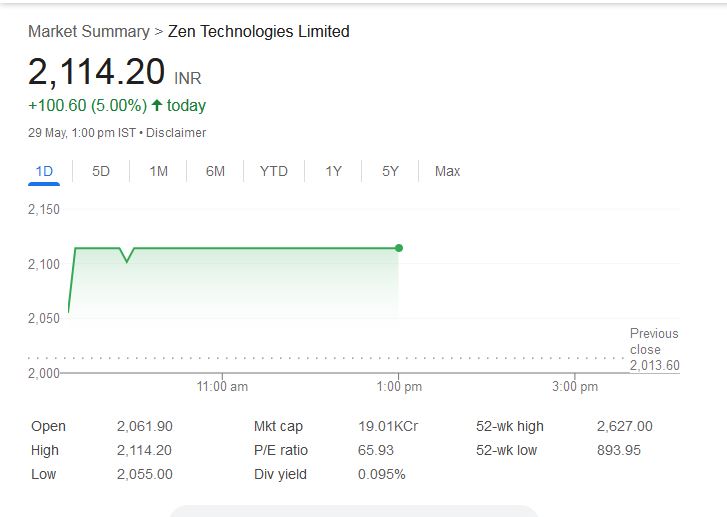Click the 52-wk high value 2,627.00
727x517 pixels.
(x=624, y=426)
